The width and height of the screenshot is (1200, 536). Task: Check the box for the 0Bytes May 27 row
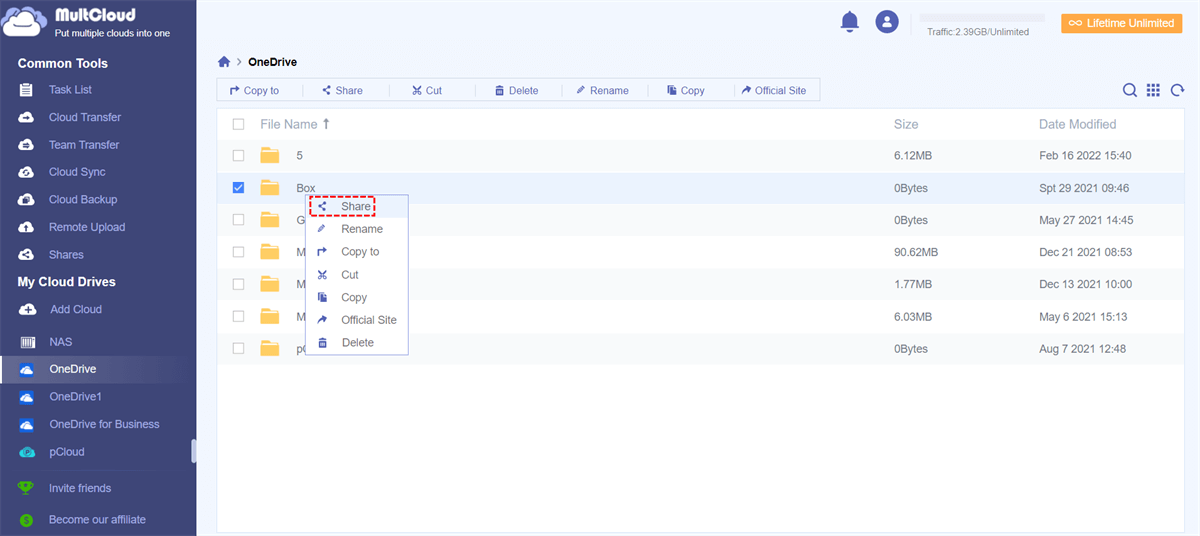coord(238,219)
